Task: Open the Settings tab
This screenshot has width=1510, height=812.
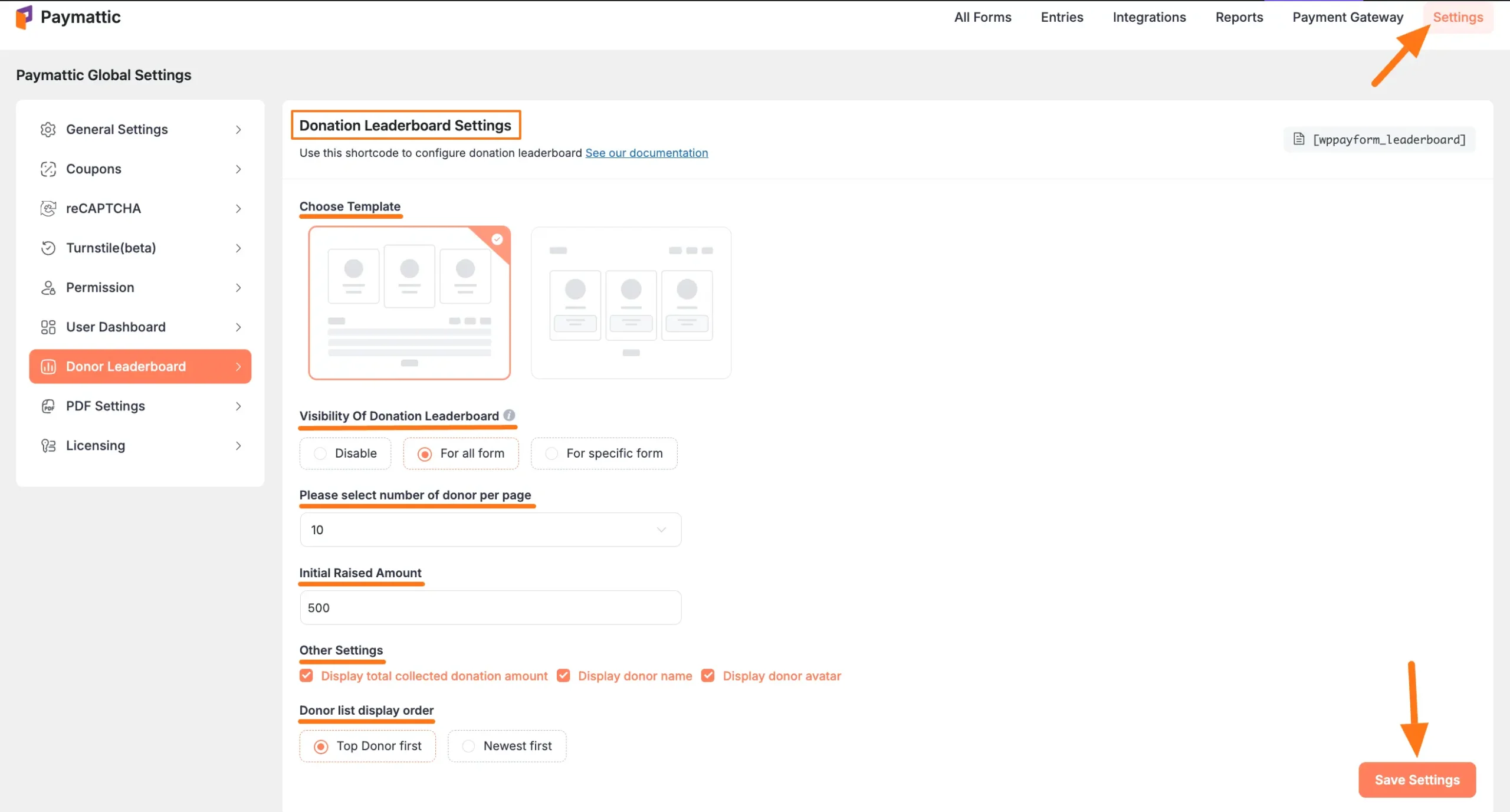Action: click(1458, 17)
